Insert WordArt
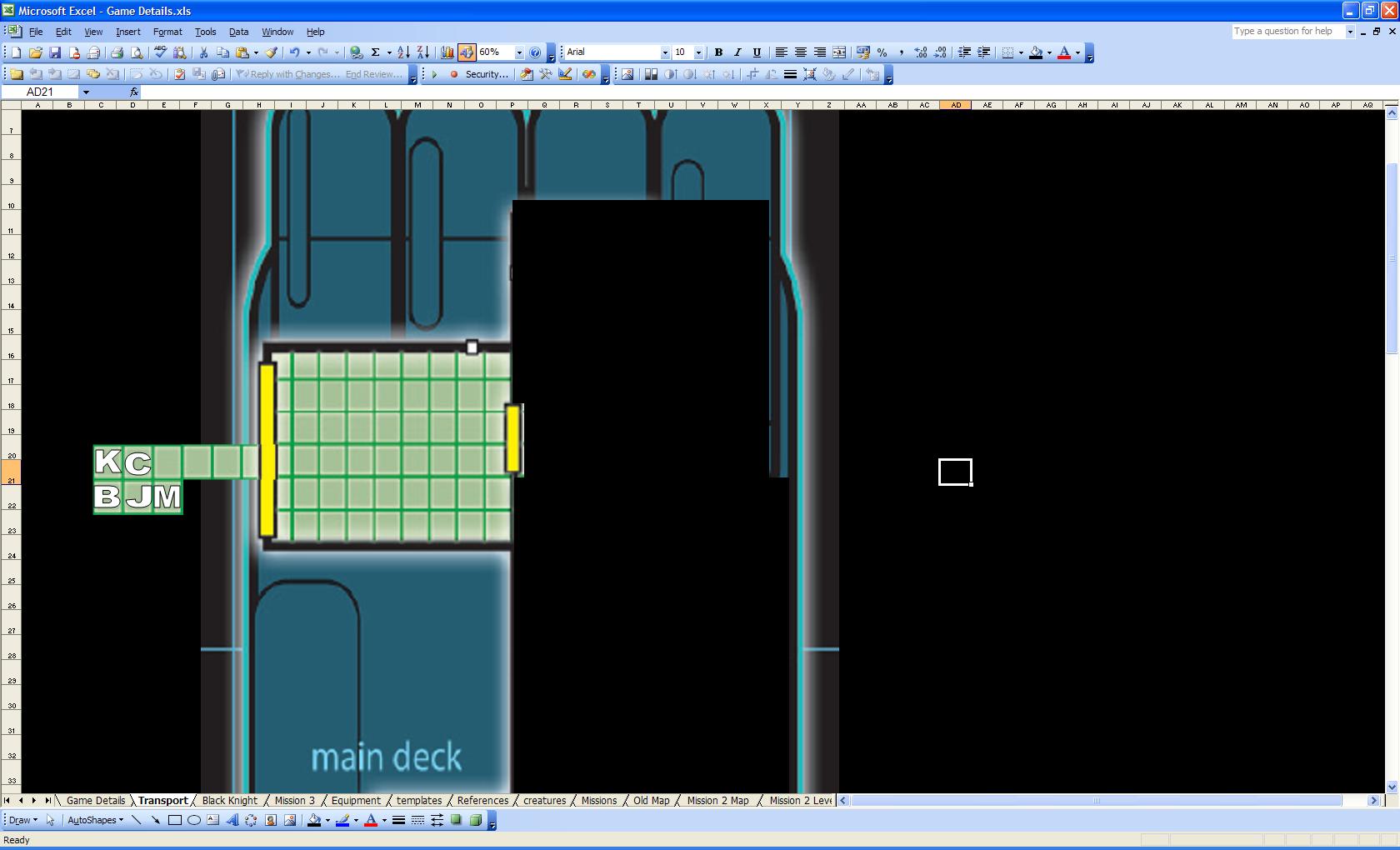This screenshot has width=1400, height=850. [232, 820]
